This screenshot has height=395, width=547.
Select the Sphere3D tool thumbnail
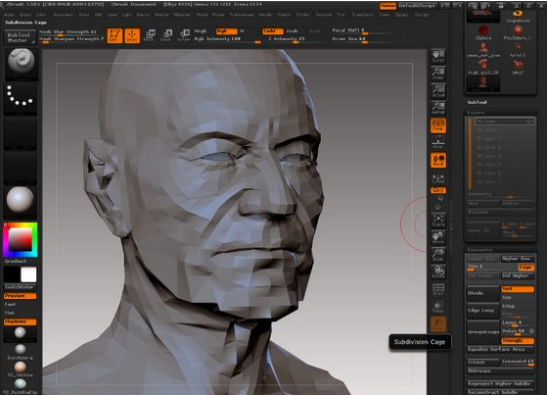pyautogui.click(x=483, y=32)
